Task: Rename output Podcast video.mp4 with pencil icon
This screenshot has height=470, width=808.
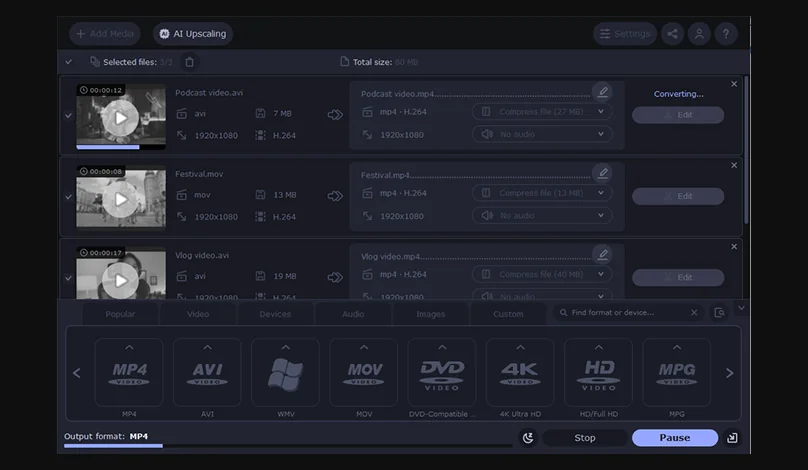Action: (602, 92)
